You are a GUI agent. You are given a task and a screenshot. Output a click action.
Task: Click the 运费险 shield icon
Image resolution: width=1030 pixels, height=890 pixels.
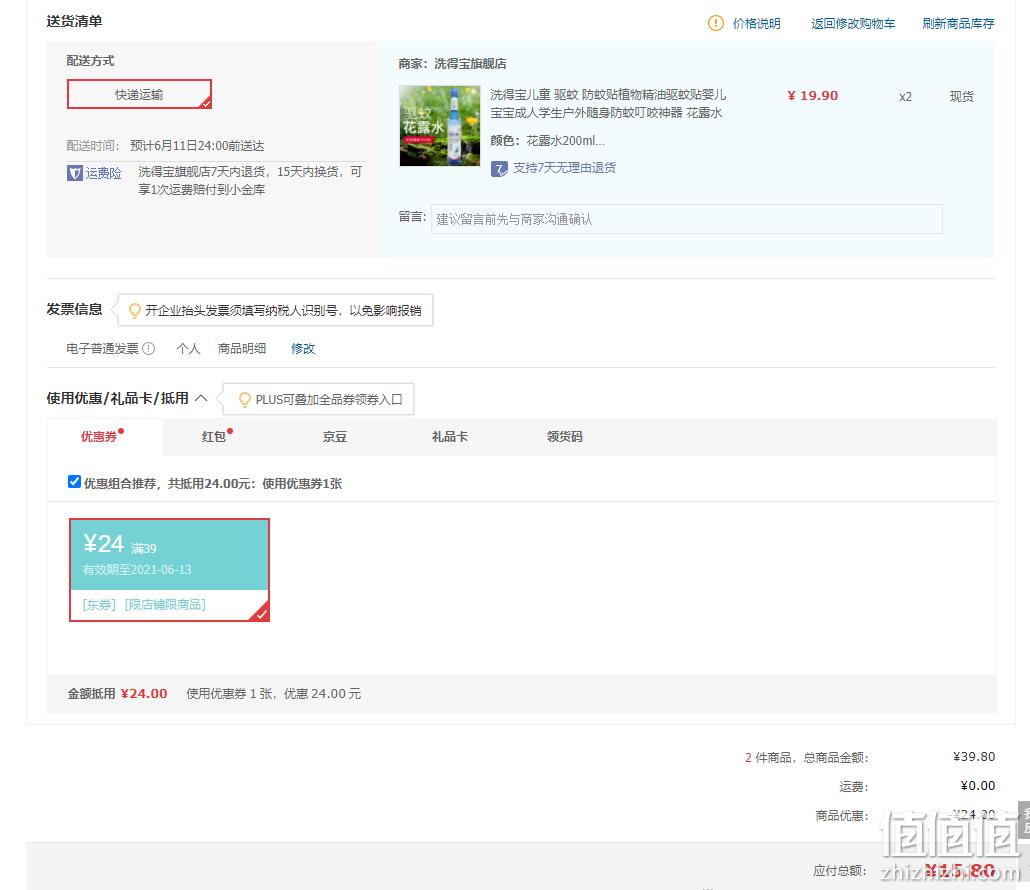(x=75, y=173)
